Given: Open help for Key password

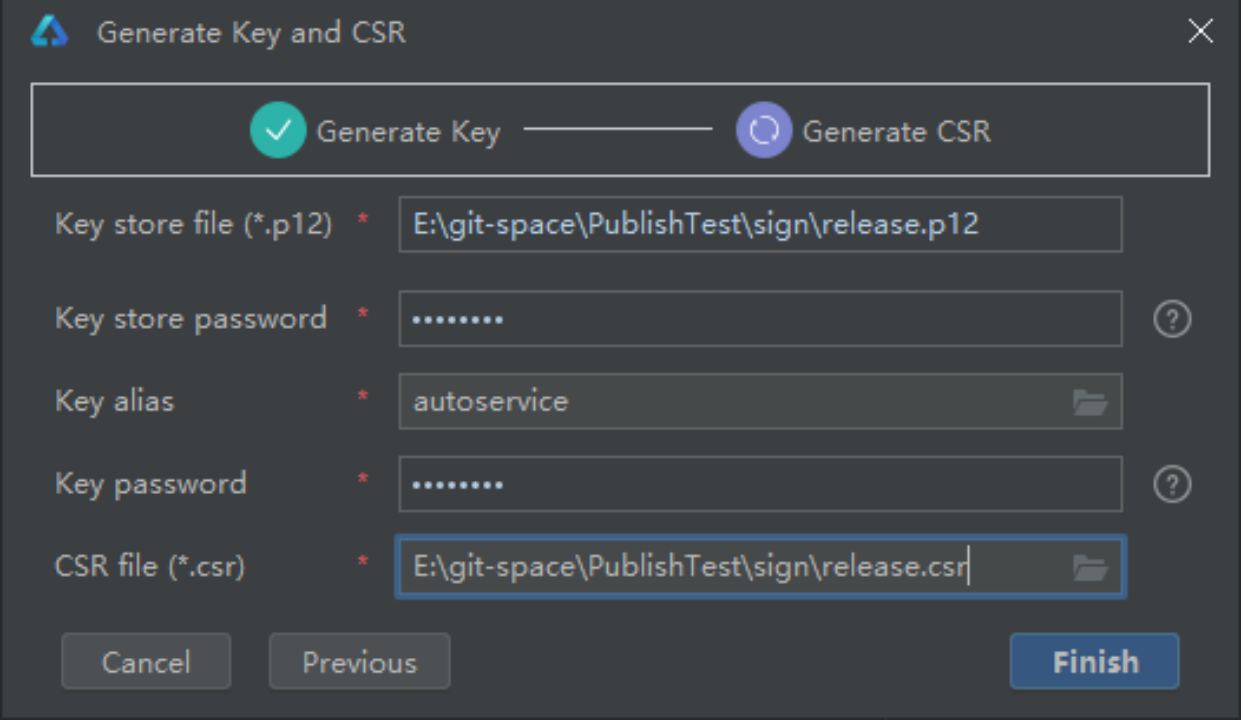Looking at the screenshot, I should pyautogui.click(x=1172, y=485).
